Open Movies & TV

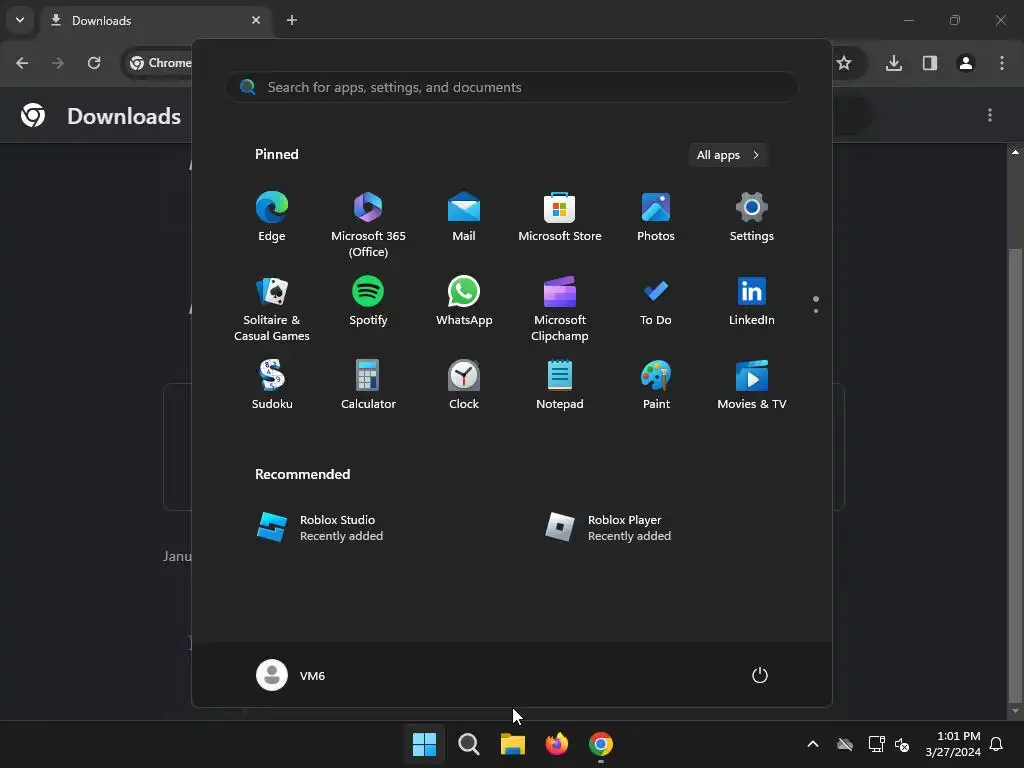tap(752, 385)
